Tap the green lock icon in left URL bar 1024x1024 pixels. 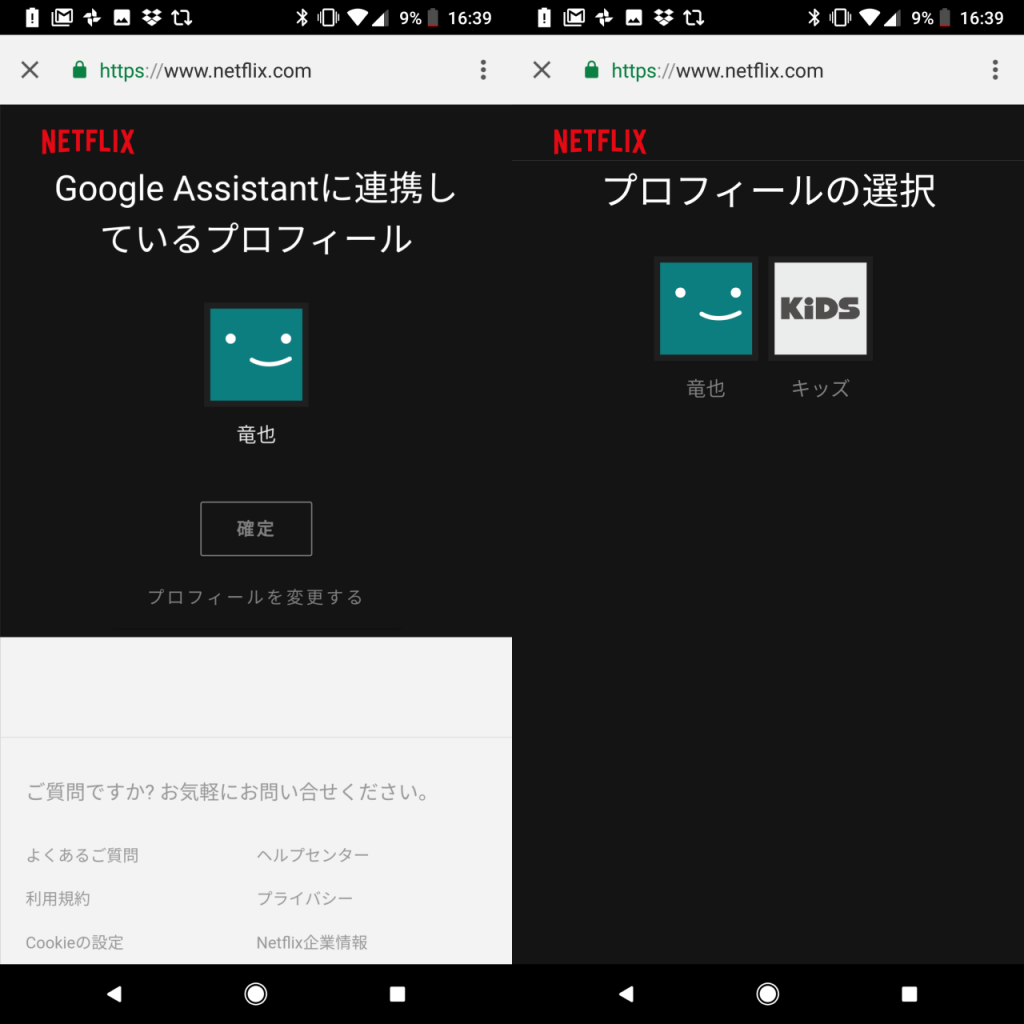80,70
